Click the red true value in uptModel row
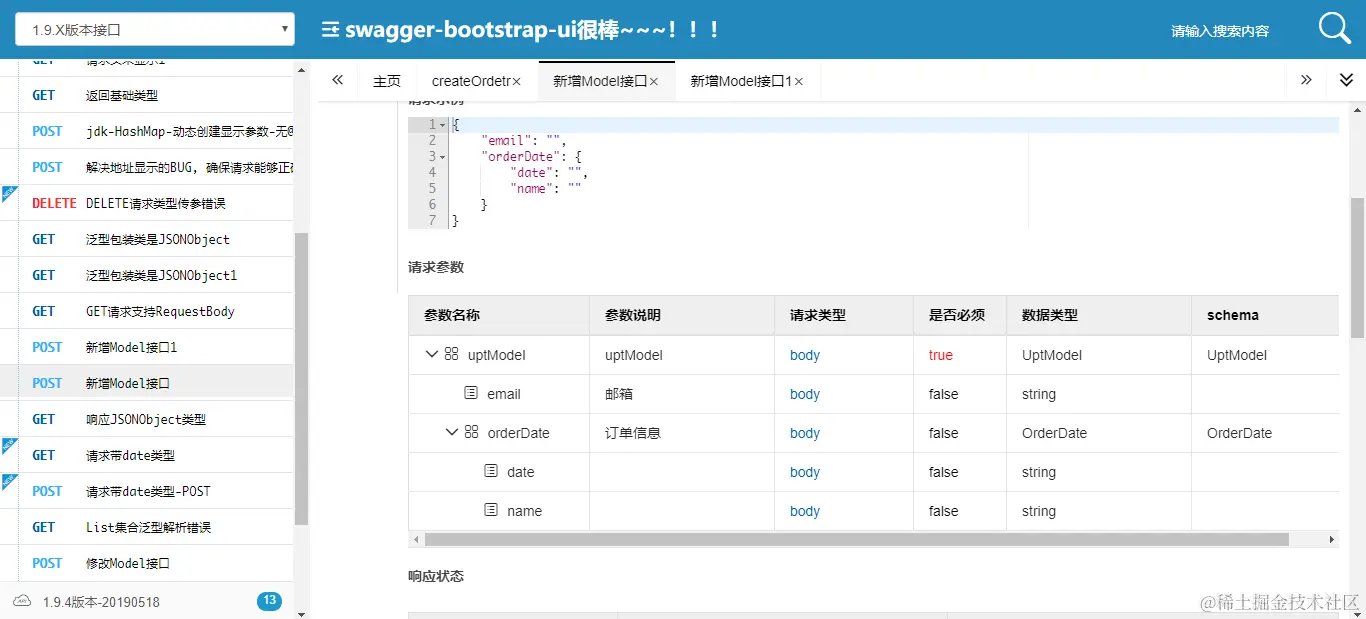This screenshot has width=1366, height=619. 941,355
